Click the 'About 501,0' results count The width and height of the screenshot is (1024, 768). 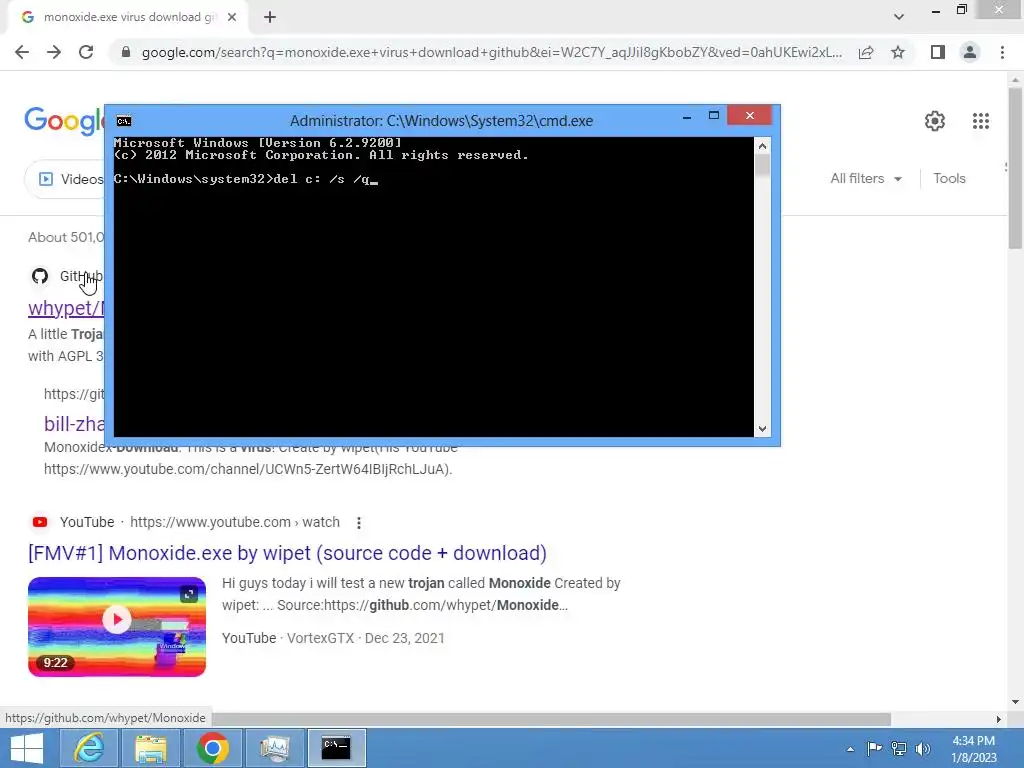[66, 237]
